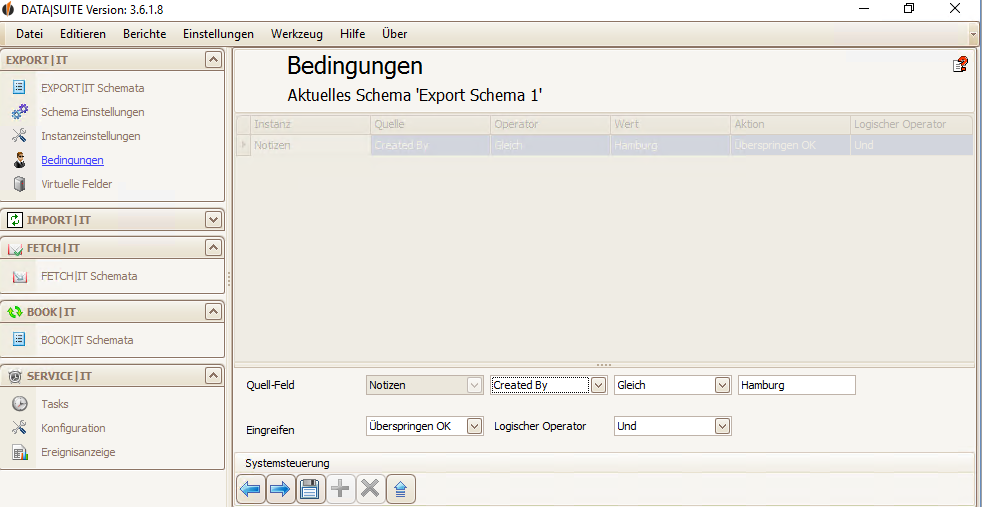Viewport: 982px width, 507px height.
Task: Open the Und logical operator dropdown
Action: click(723, 426)
